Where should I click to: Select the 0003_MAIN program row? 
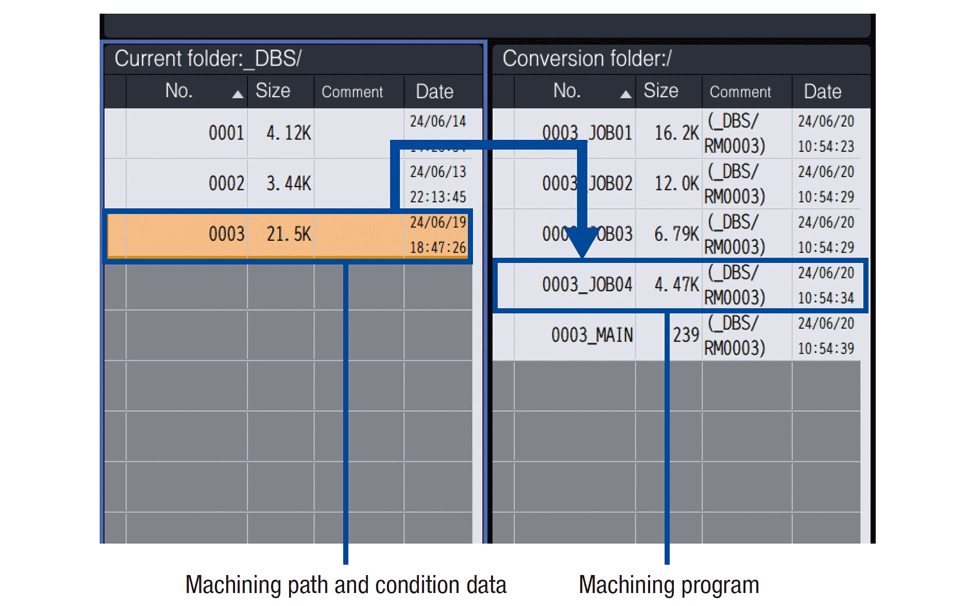click(591, 335)
